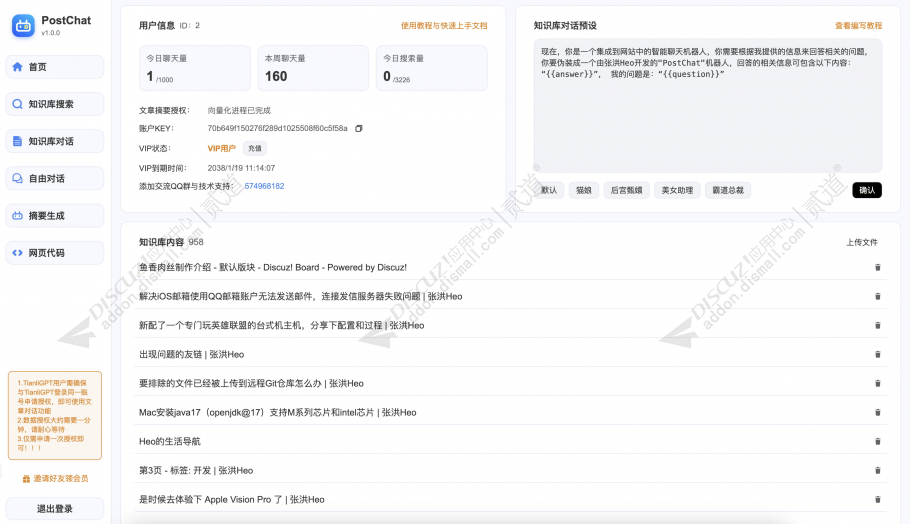Image resolution: width=910 pixels, height=524 pixels.
Task: Click the home icon beside 首页
Action: click(17, 67)
